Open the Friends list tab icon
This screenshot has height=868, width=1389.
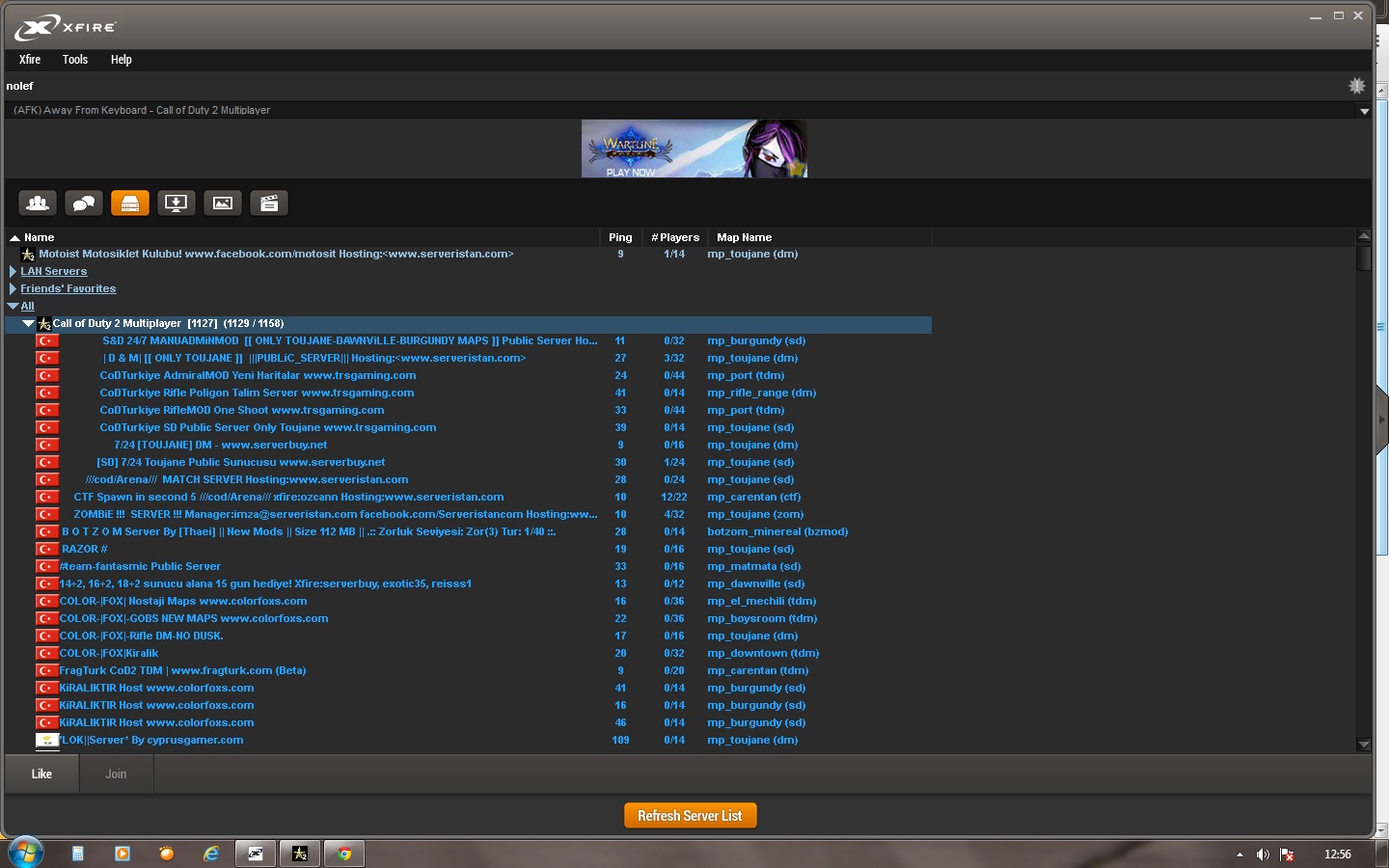(x=38, y=203)
